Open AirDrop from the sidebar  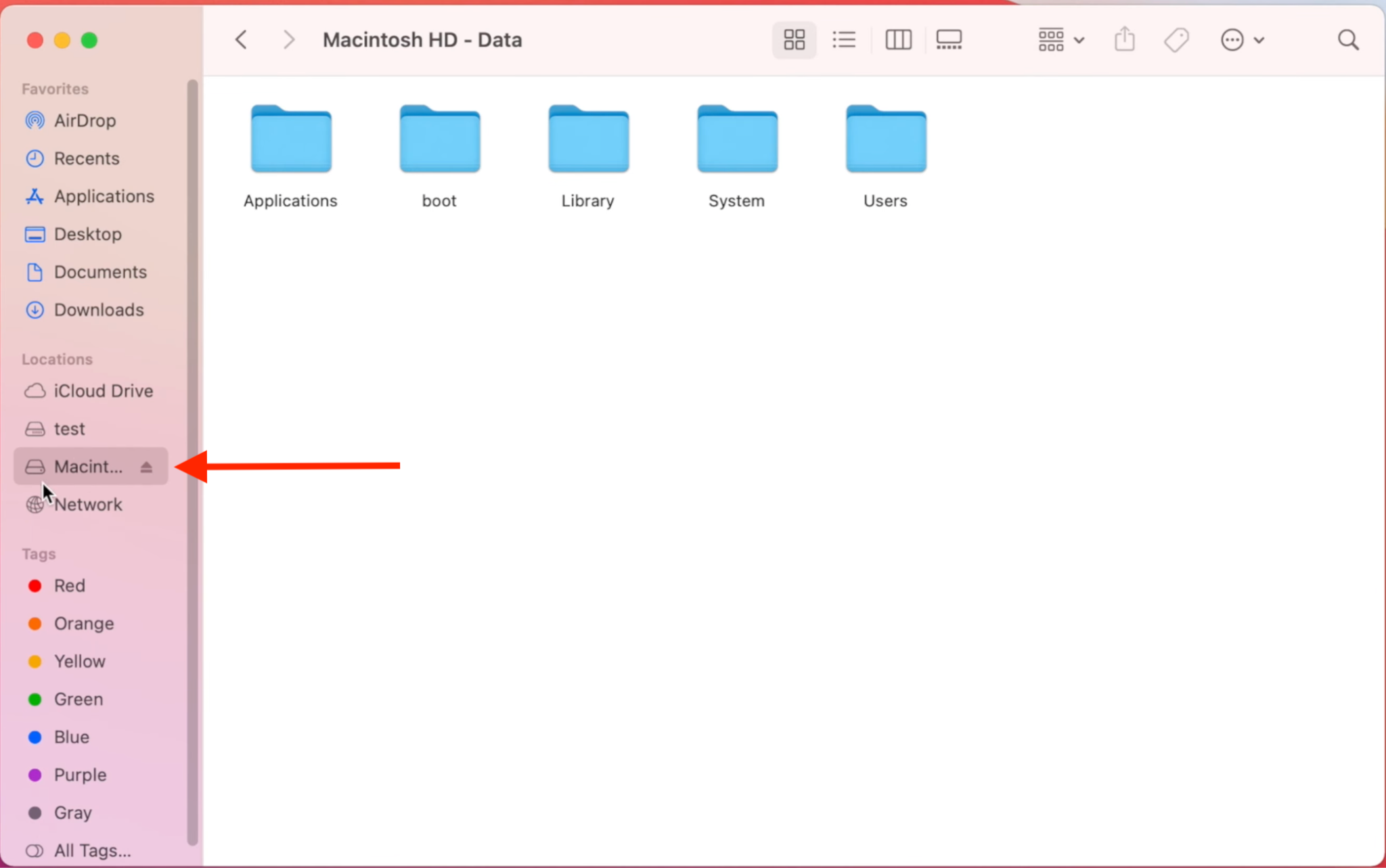[x=84, y=120]
